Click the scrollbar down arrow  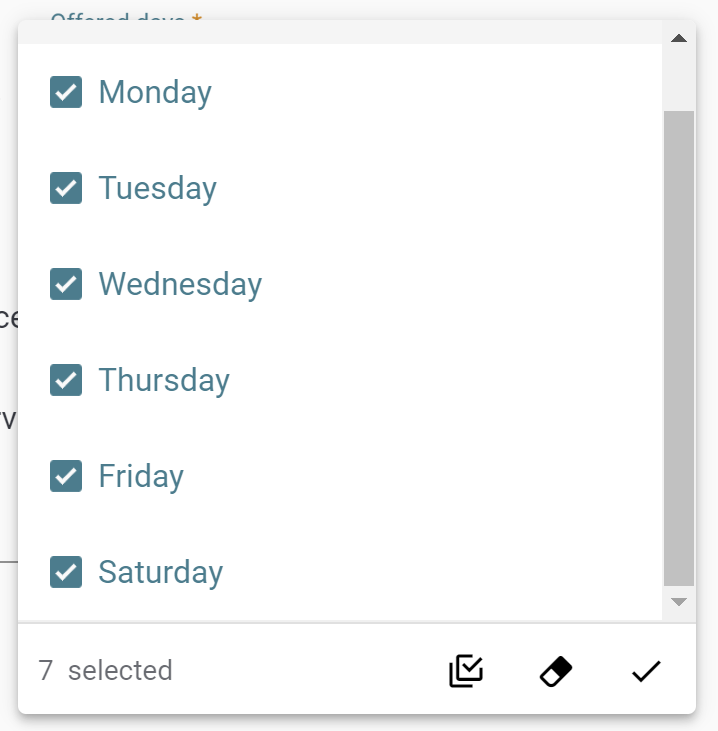679,602
